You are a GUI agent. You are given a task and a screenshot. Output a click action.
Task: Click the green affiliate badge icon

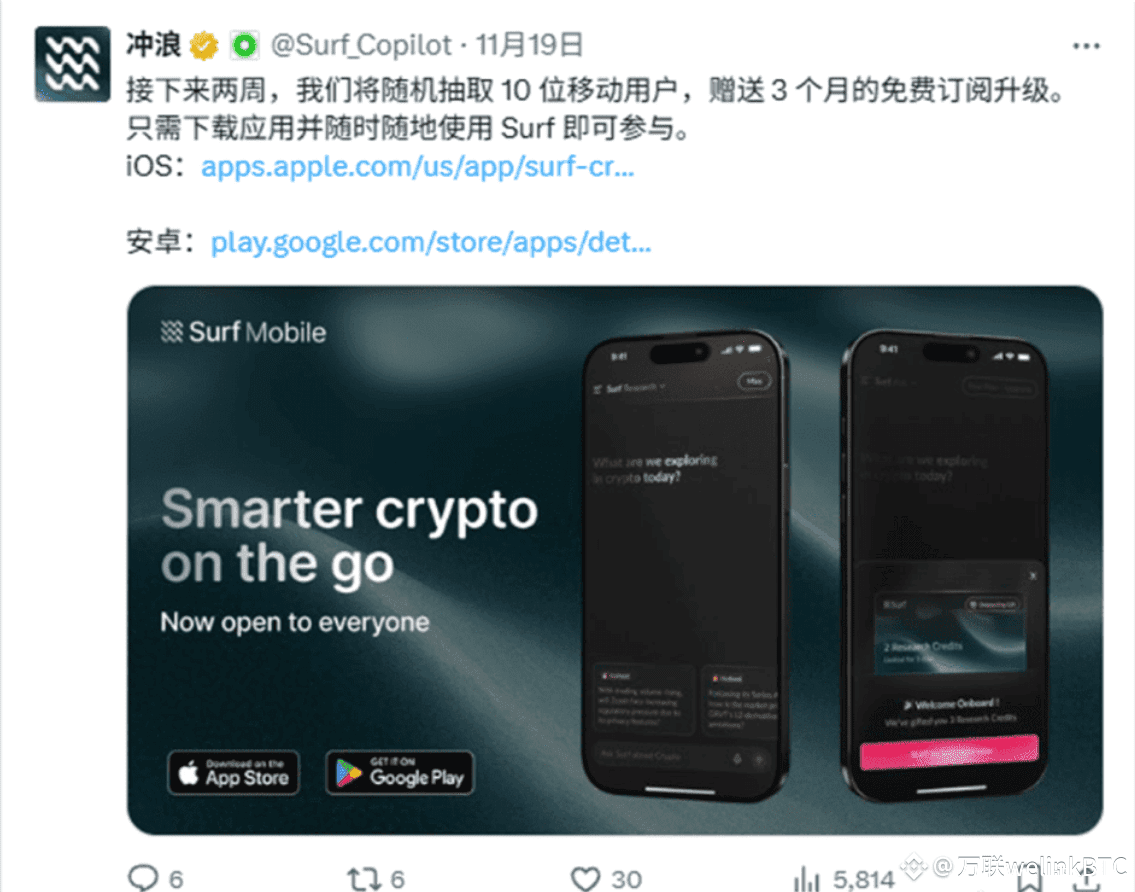(x=245, y=46)
